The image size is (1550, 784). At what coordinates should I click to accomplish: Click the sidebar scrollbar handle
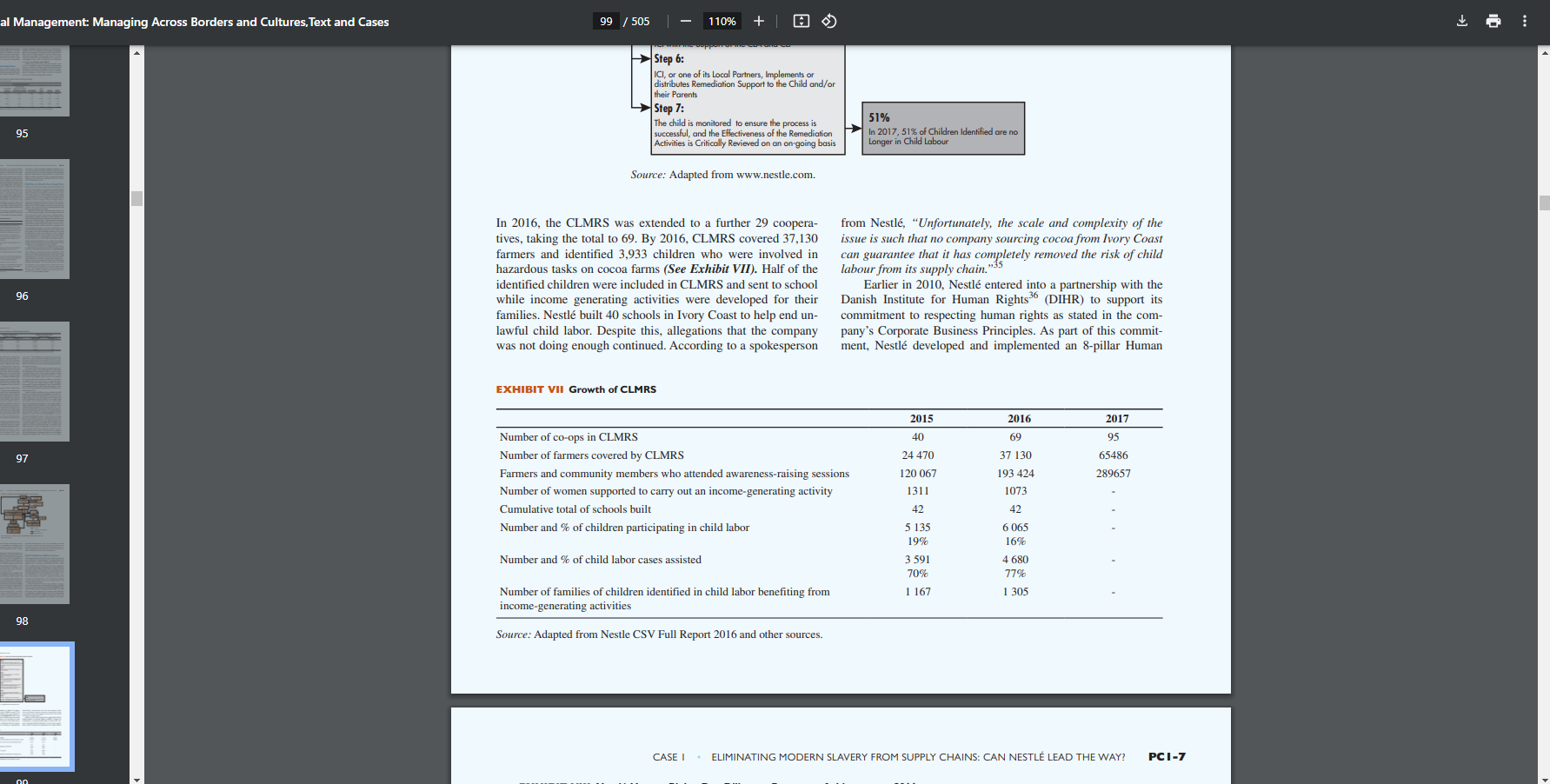click(136, 198)
